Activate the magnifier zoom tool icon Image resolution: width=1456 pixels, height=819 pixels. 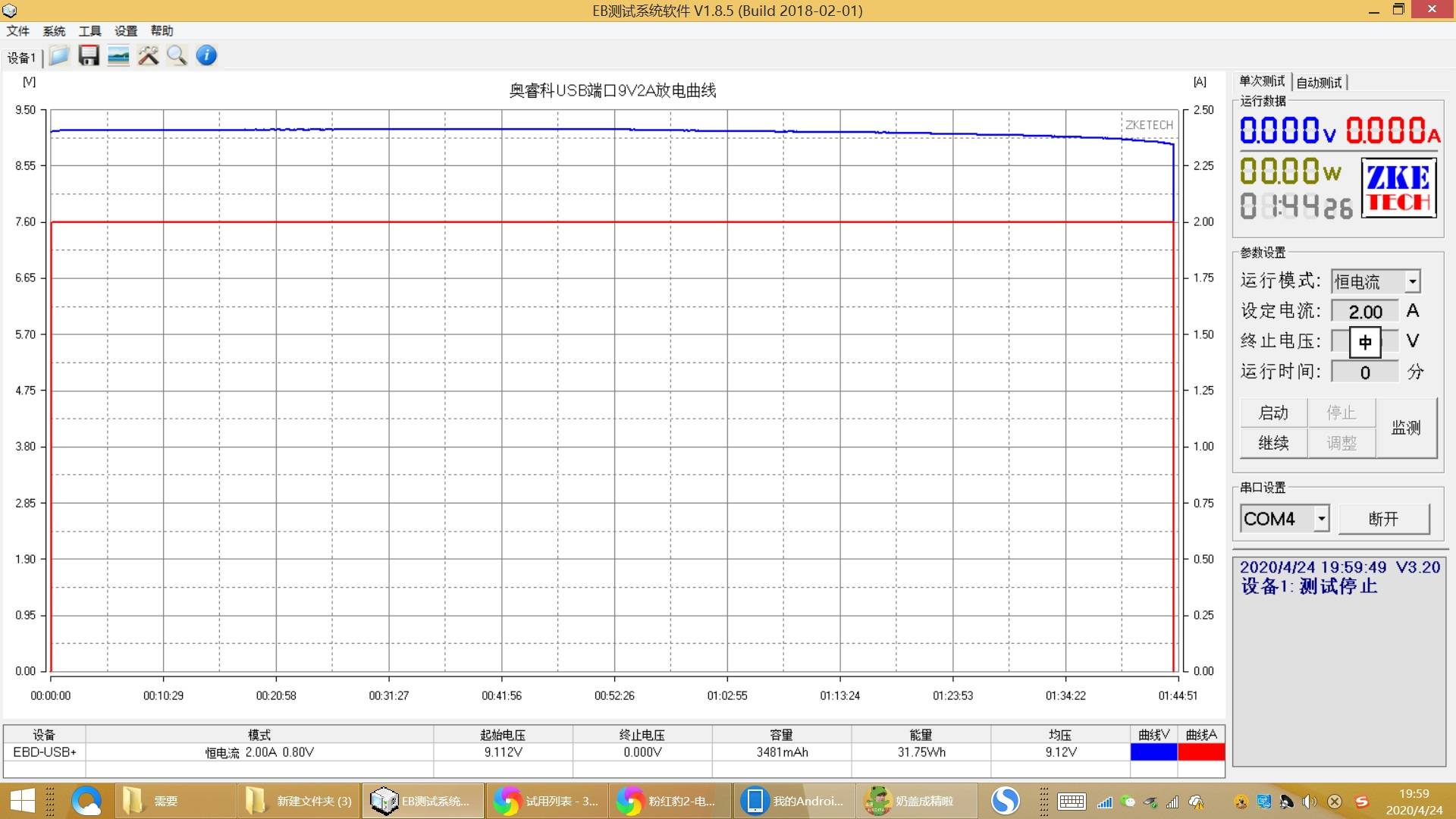(x=177, y=55)
